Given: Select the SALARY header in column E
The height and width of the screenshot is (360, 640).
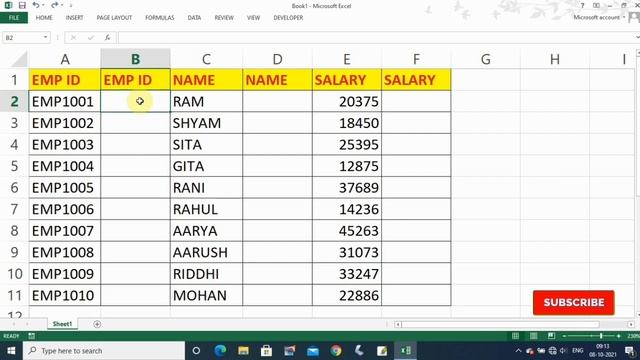Looking at the screenshot, I should (x=347, y=80).
